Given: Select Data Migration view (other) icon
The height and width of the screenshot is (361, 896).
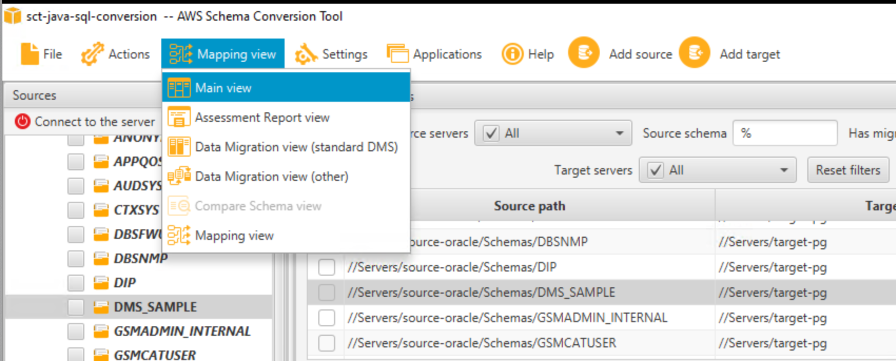Looking at the screenshot, I should 179,177.
